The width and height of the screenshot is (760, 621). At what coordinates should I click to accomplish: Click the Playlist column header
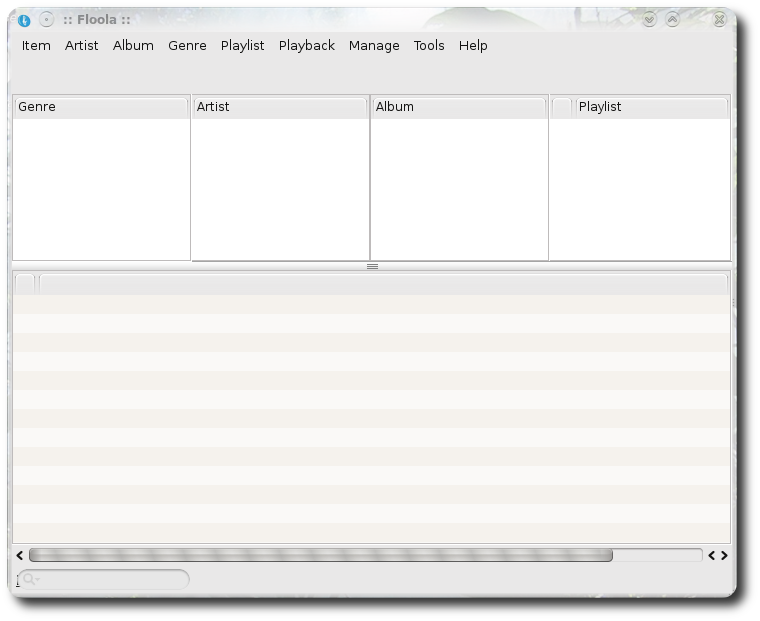651,107
